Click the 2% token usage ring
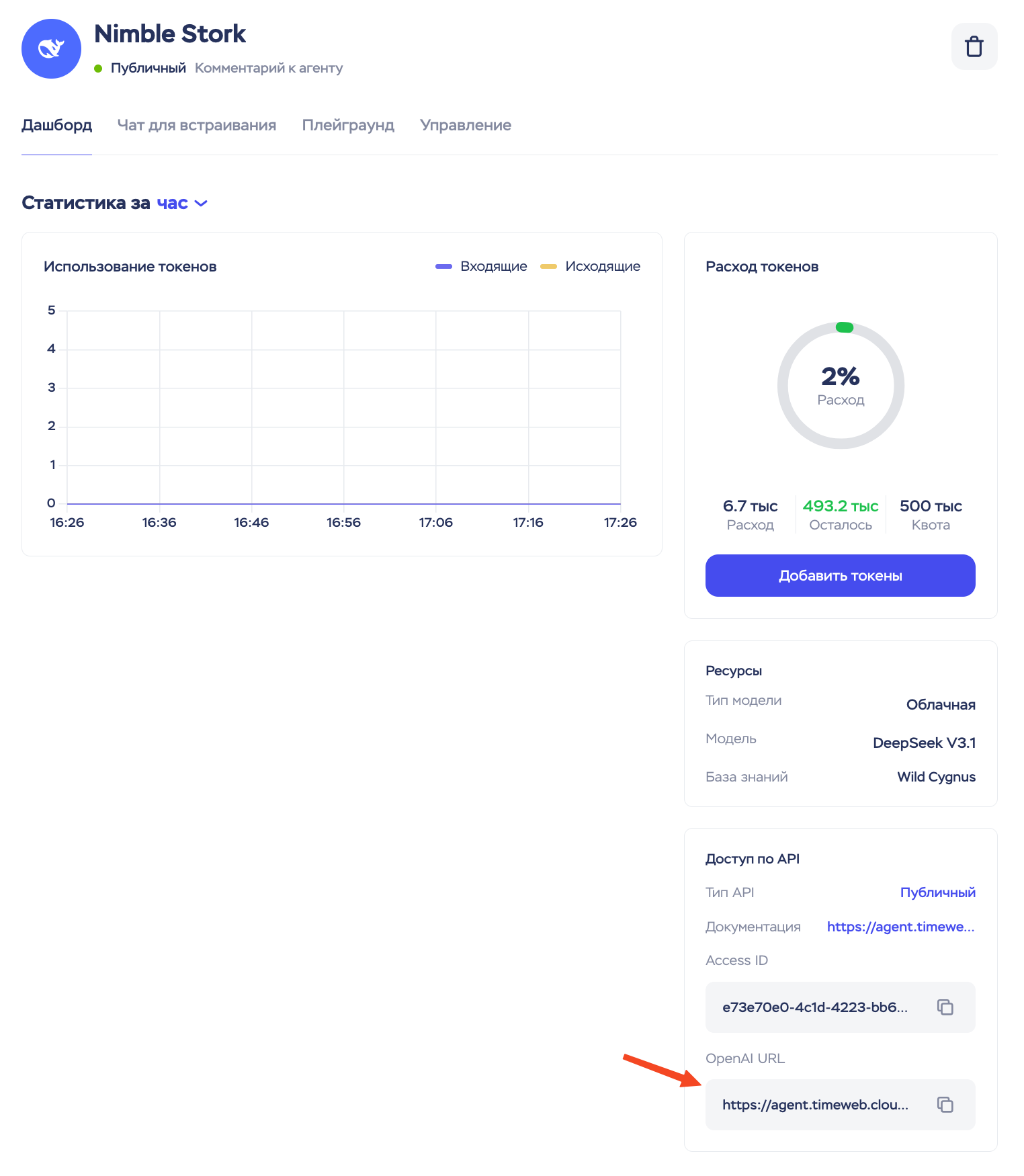1024x1176 pixels. [x=840, y=386]
